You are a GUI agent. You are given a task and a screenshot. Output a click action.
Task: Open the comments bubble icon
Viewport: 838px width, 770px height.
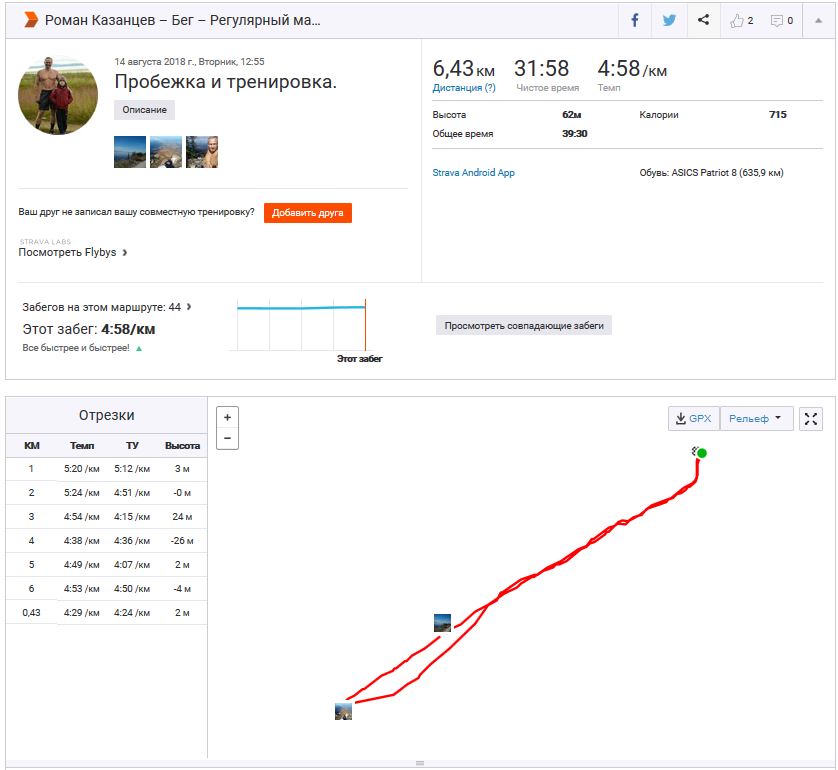point(782,20)
